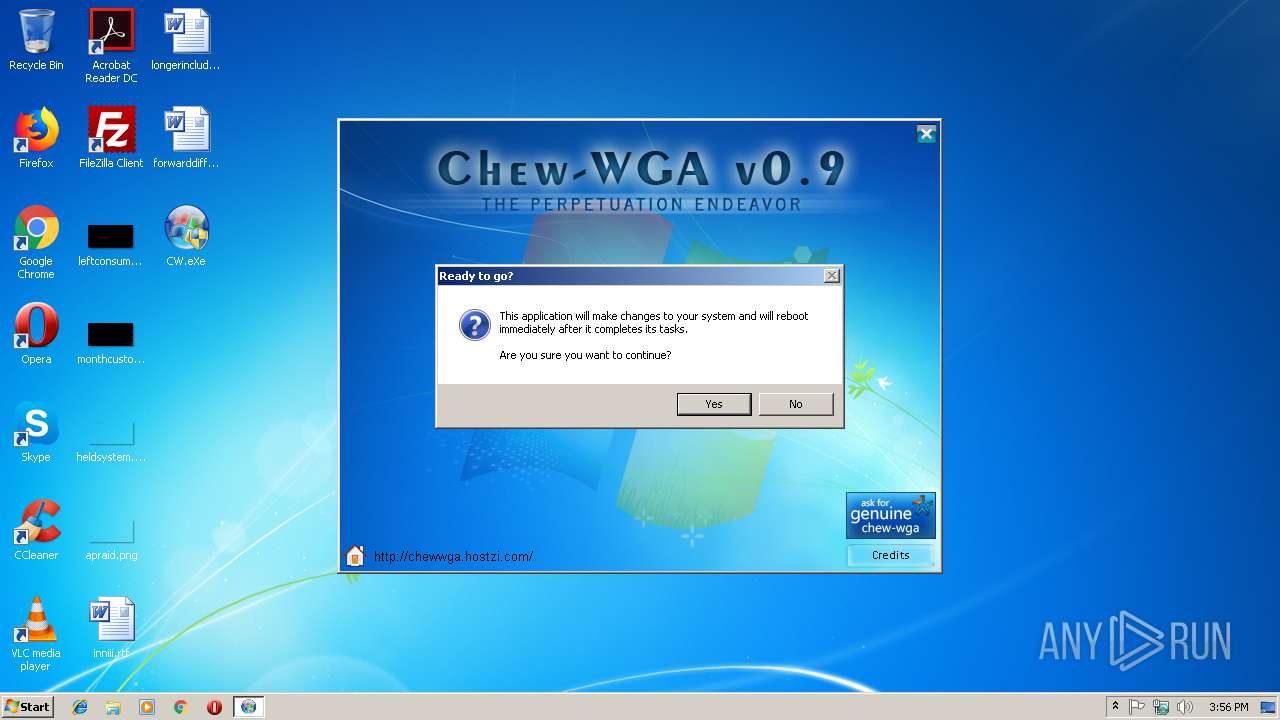1280x720 pixels.
Task: Launch Skype desktop shortcut
Action: coord(36,432)
